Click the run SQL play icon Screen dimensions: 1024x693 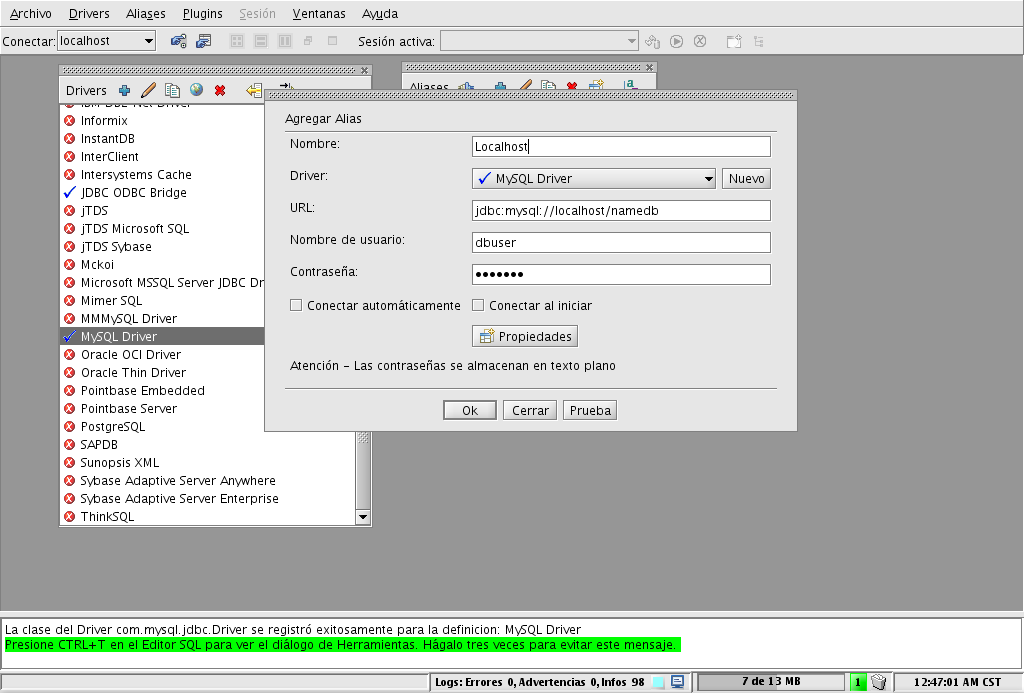coord(677,41)
